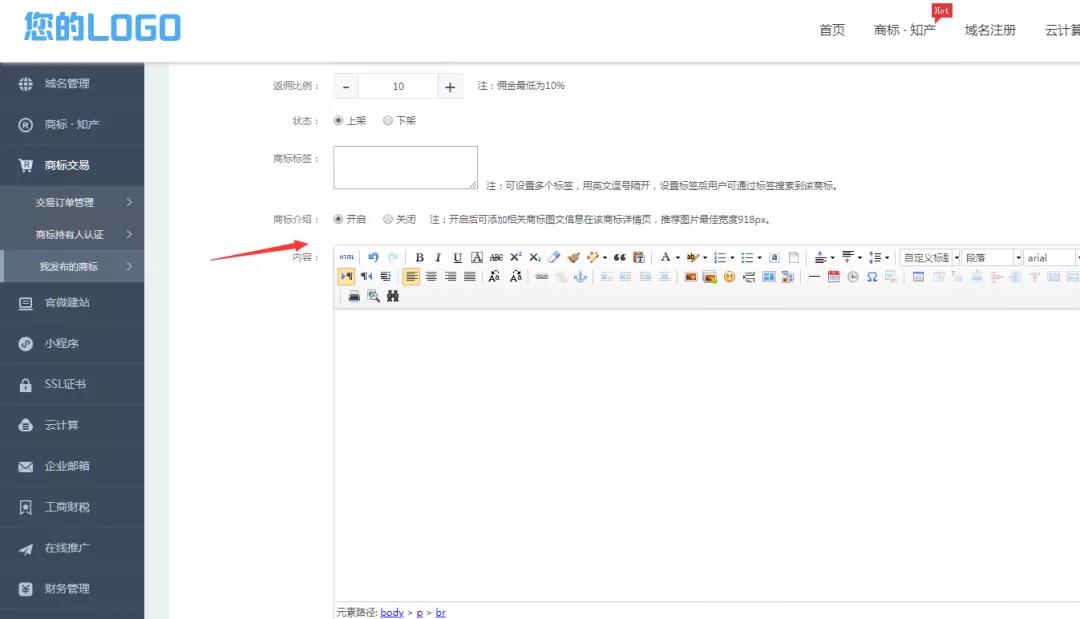Go to 首页 in top navigation
This screenshot has height=619, width=1080.
(x=832, y=30)
